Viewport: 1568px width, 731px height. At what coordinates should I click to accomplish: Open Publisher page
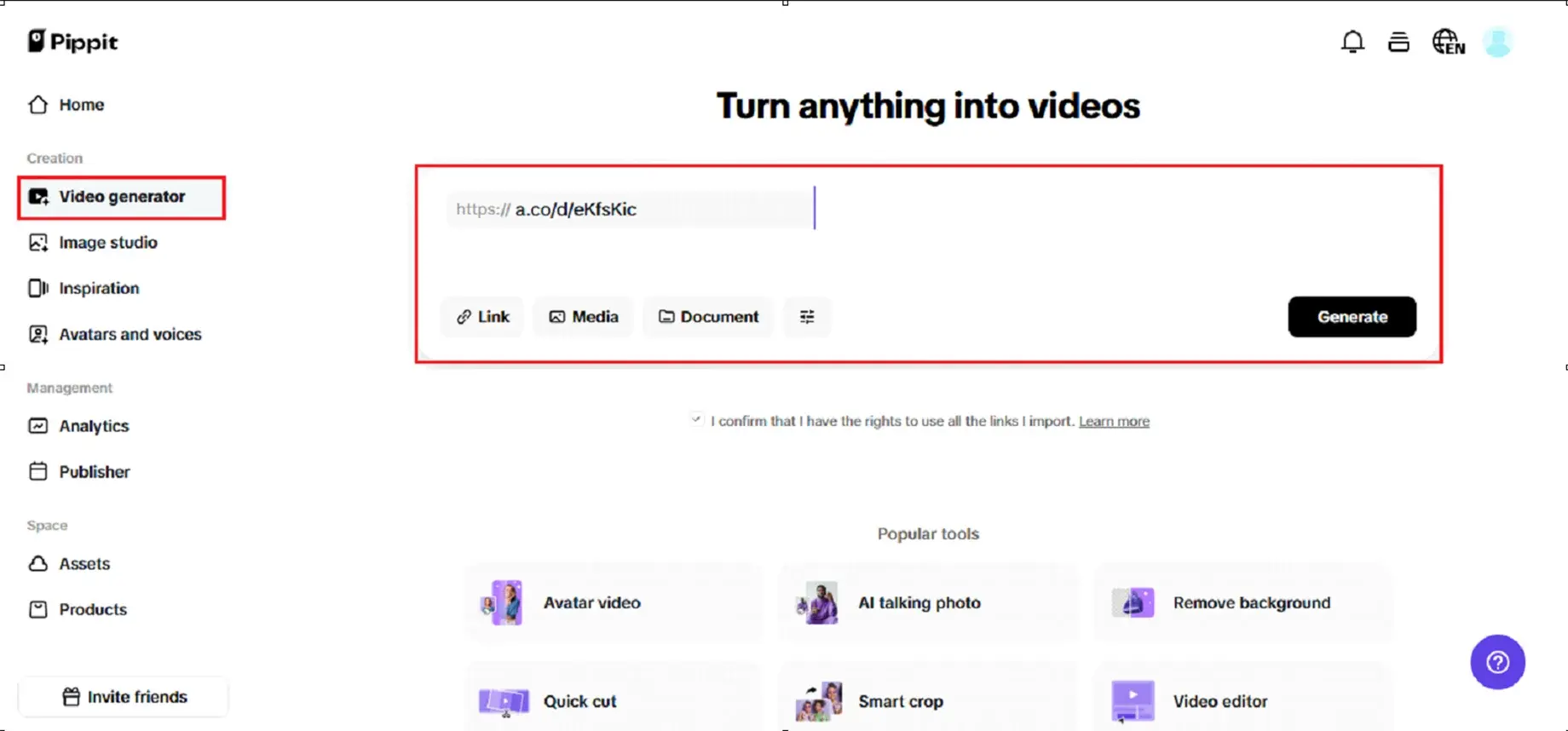pyautogui.click(x=79, y=472)
